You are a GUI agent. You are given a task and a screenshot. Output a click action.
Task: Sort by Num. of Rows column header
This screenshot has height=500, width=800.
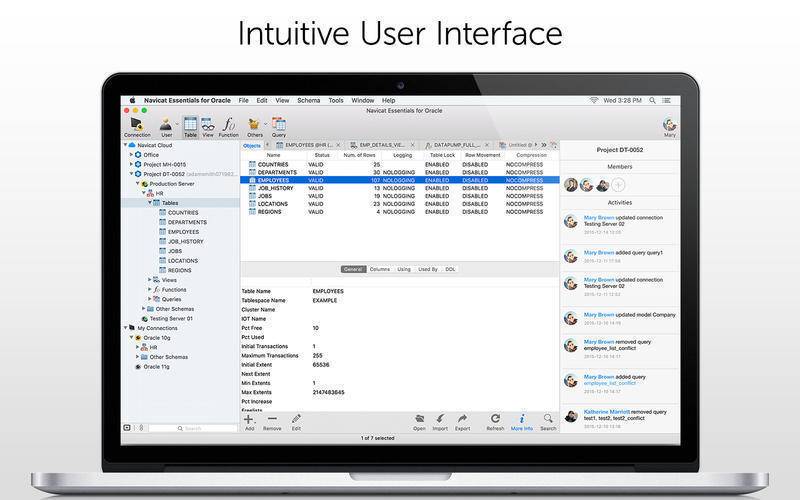pyautogui.click(x=359, y=155)
